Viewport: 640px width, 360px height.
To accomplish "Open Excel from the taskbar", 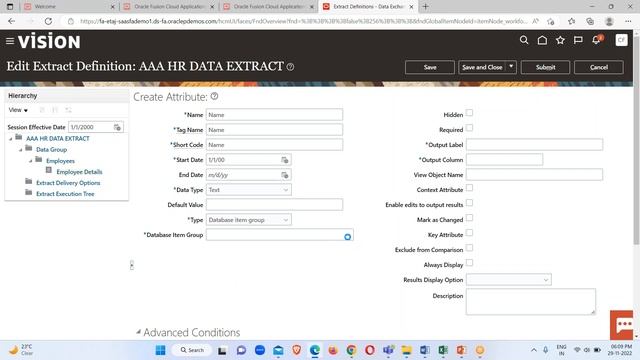I will [x=443, y=350].
